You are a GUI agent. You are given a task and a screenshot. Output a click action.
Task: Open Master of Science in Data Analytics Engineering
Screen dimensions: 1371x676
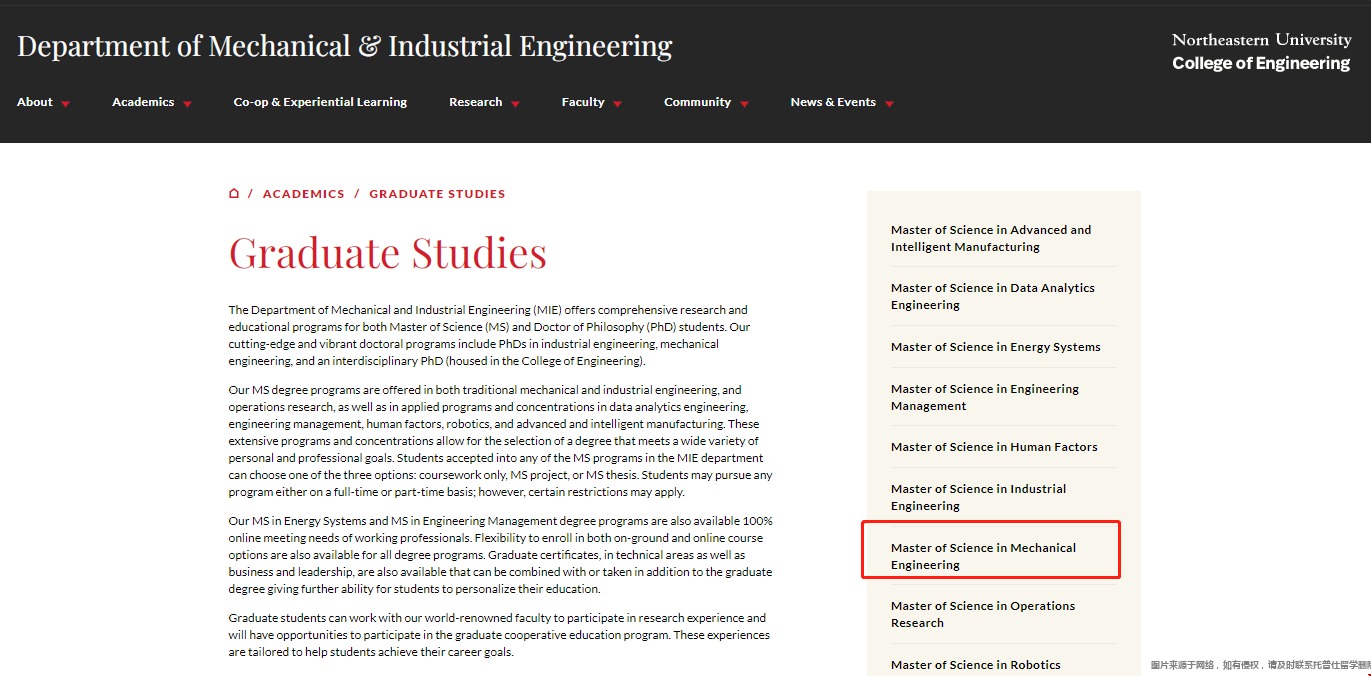coord(993,296)
